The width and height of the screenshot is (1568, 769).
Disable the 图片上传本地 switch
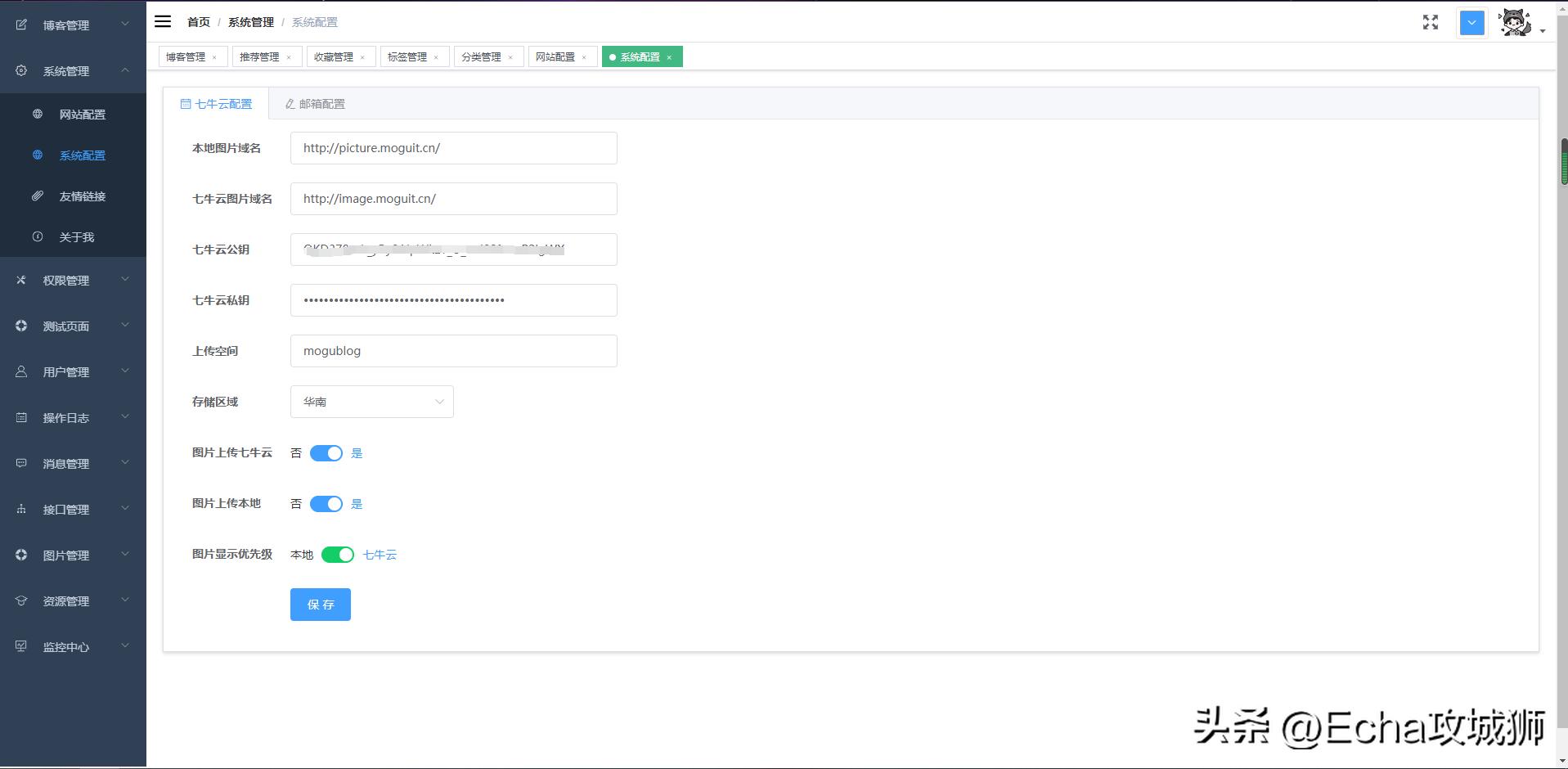326,504
